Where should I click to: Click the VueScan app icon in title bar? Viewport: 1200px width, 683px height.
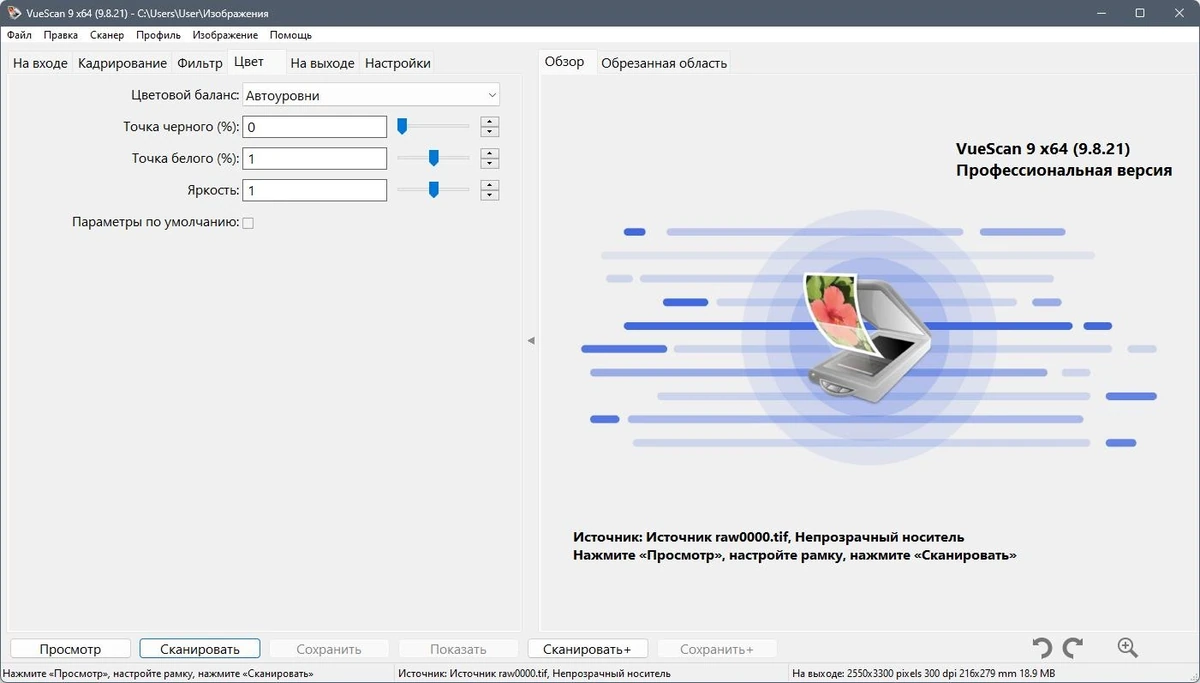coord(12,13)
